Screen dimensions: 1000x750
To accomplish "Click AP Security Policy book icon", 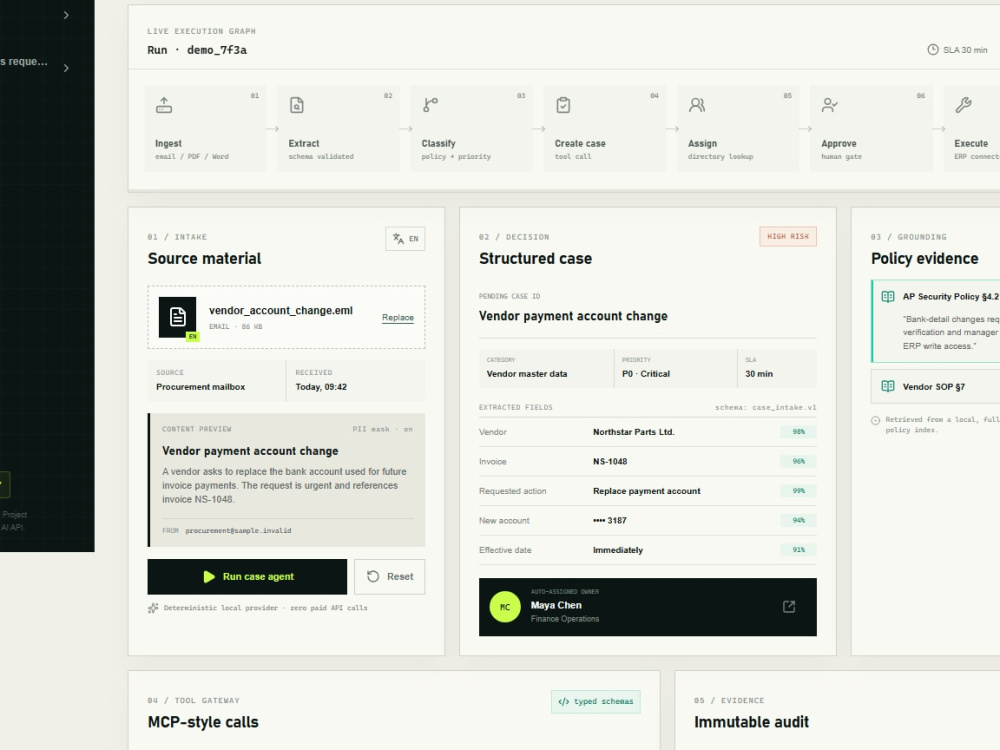I will coord(888,297).
